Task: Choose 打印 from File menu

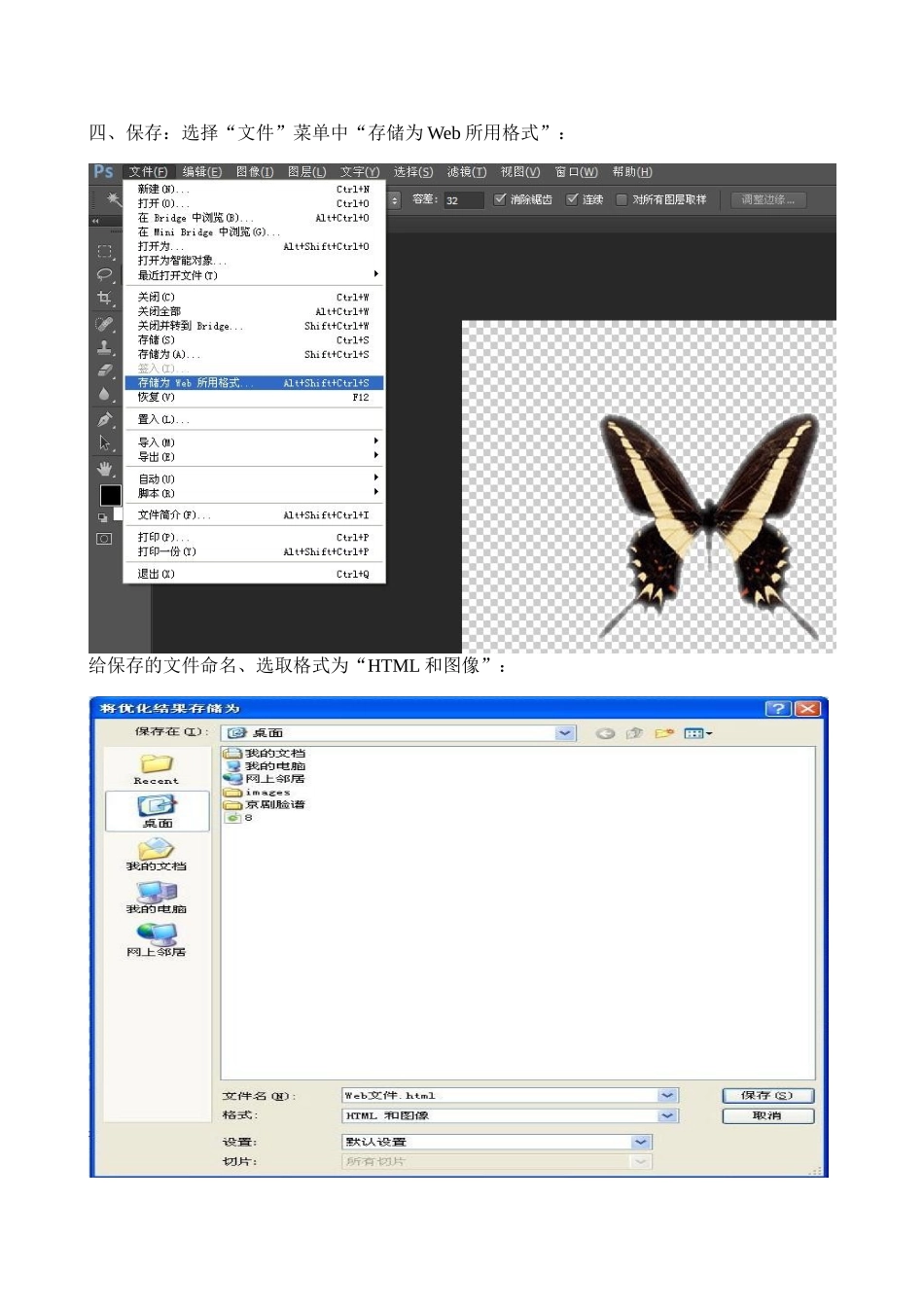Action: tap(254, 538)
